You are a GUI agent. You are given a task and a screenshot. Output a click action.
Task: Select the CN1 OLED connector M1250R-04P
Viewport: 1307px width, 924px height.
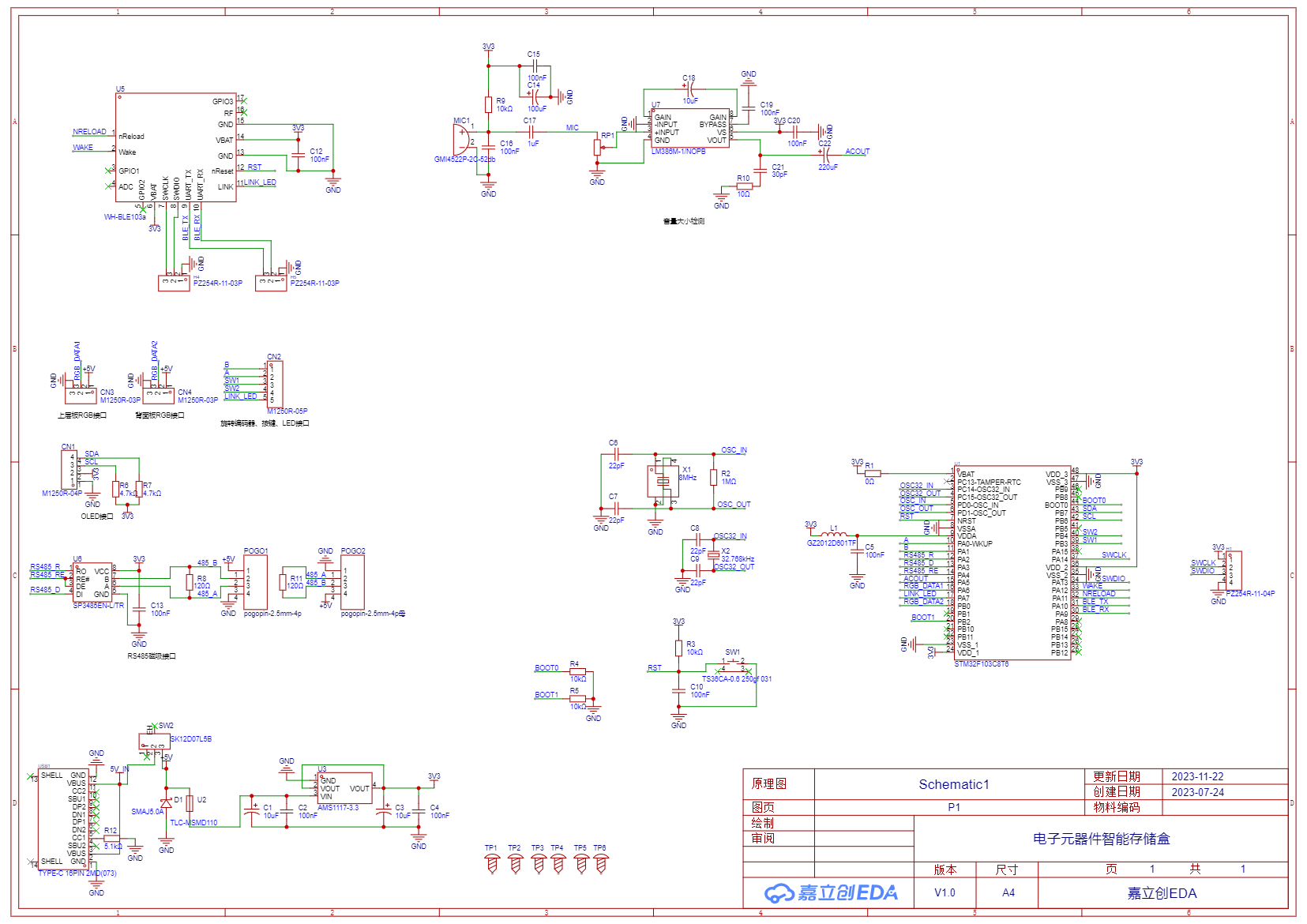(69, 470)
